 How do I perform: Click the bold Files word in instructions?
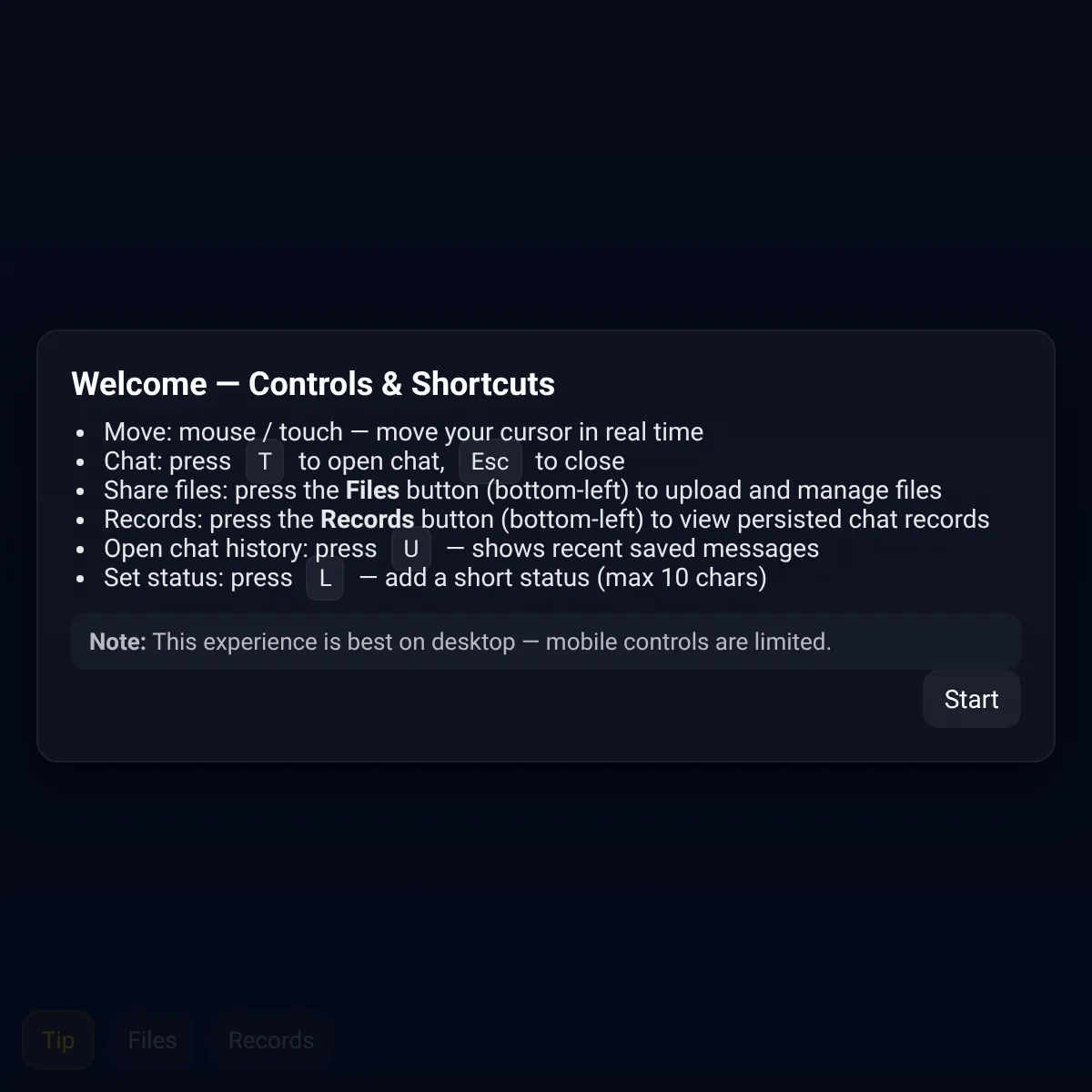(372, 490)
